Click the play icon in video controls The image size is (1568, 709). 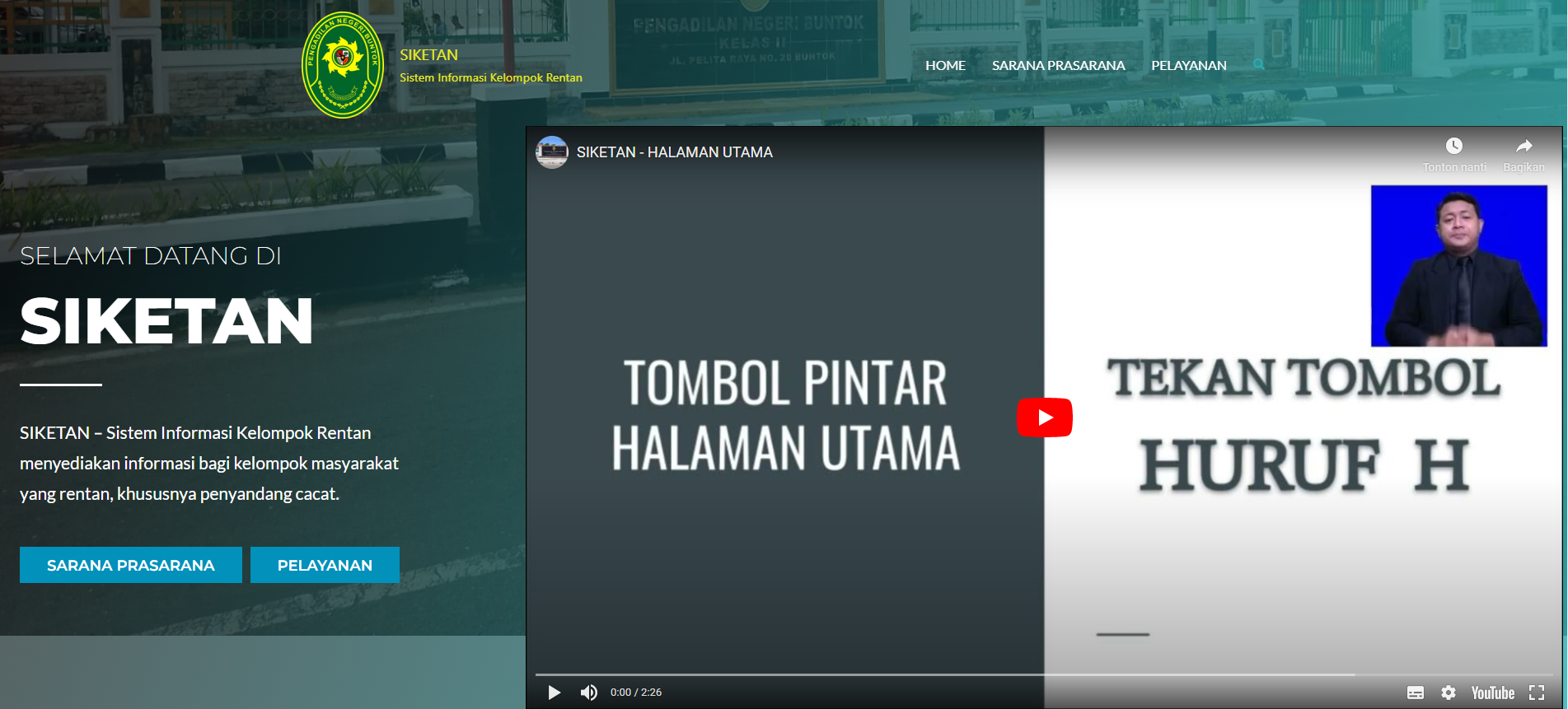[555, 693]
